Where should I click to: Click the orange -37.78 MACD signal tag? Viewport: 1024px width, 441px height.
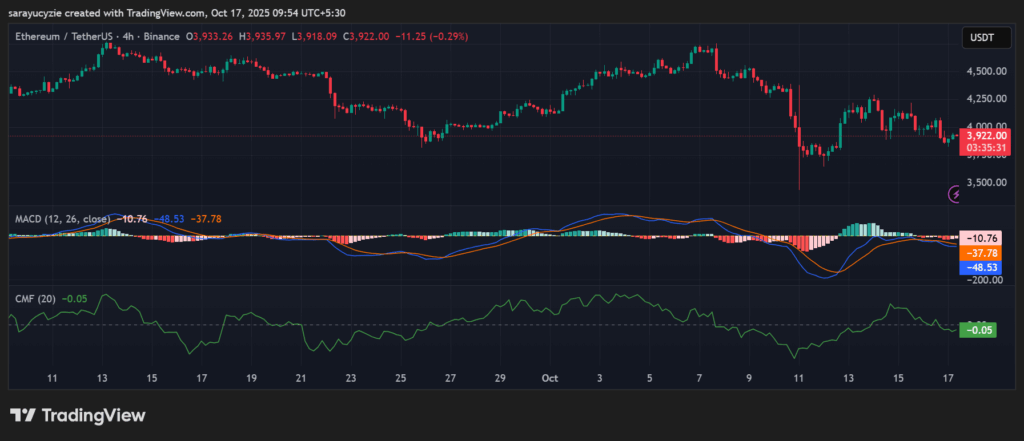[979, 254]
